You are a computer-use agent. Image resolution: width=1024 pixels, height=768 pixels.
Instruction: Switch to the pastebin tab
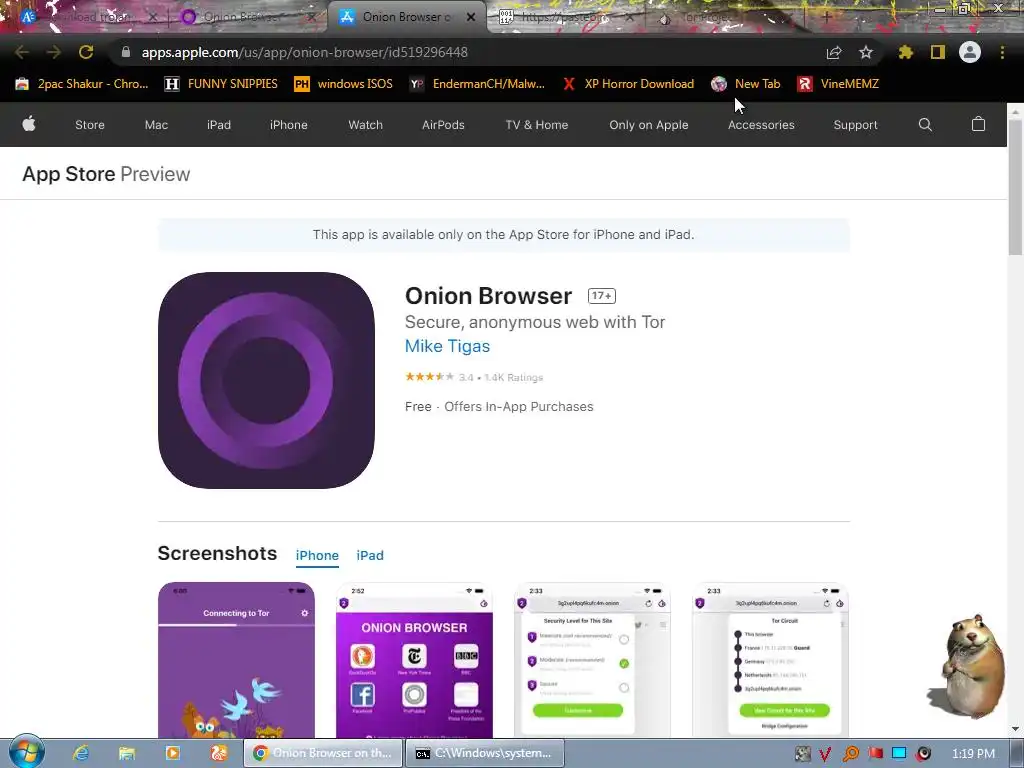point(564,17)
